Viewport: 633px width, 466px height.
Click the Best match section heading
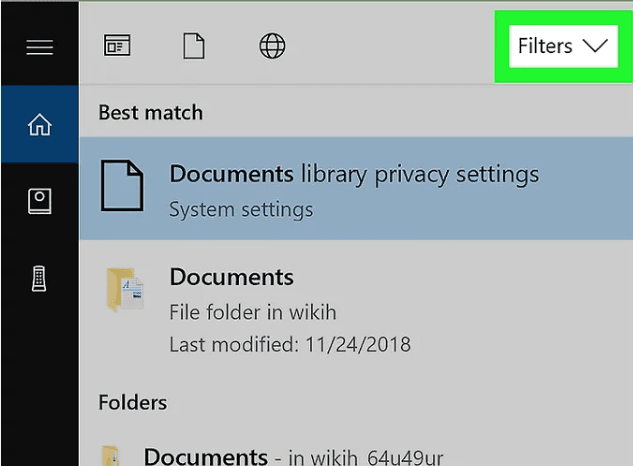(x=150, y=112)
